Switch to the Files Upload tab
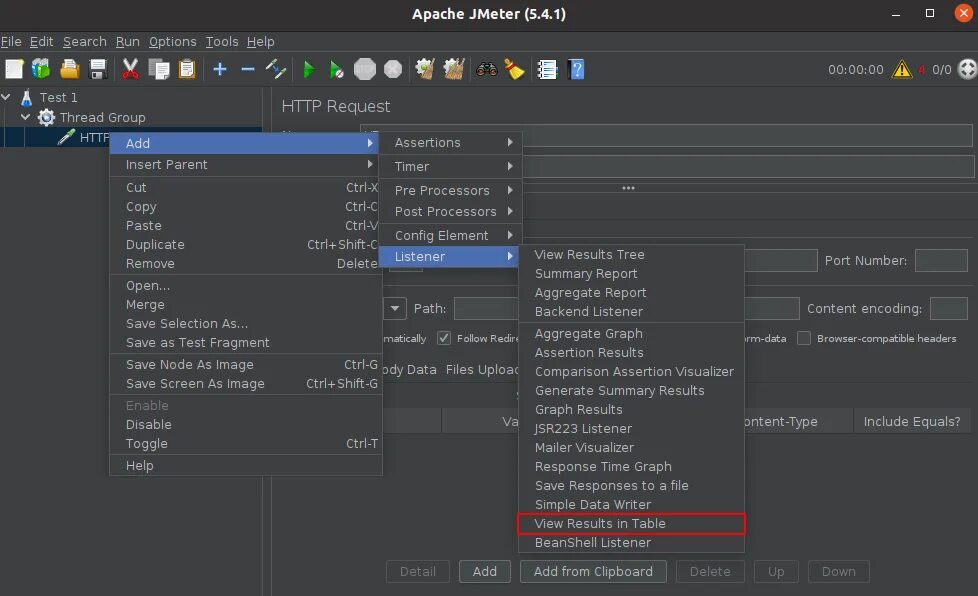The height and width of the screenshot is (596, 978). [482, 370]
